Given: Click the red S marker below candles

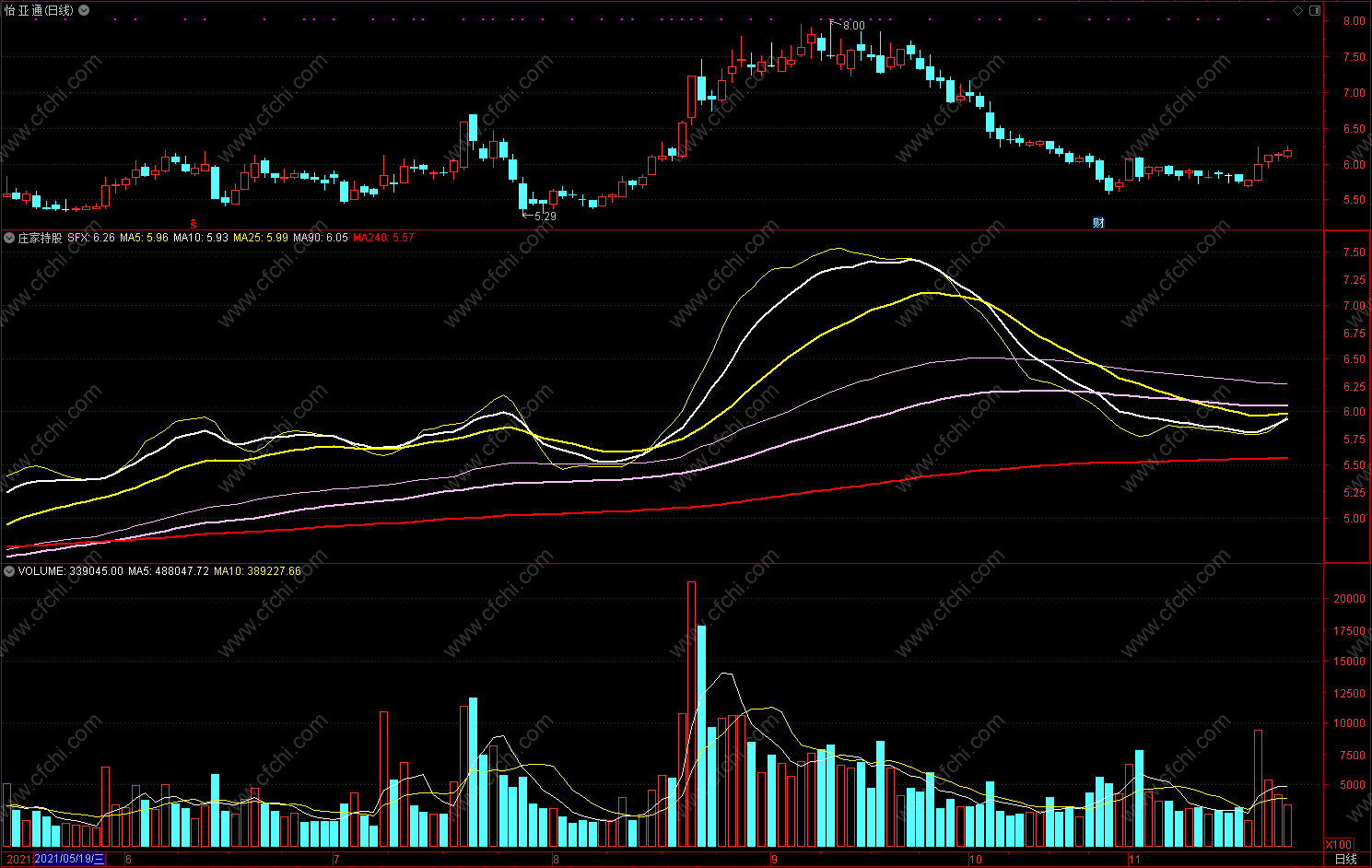Looking at the screenshot, I should 193,224.
